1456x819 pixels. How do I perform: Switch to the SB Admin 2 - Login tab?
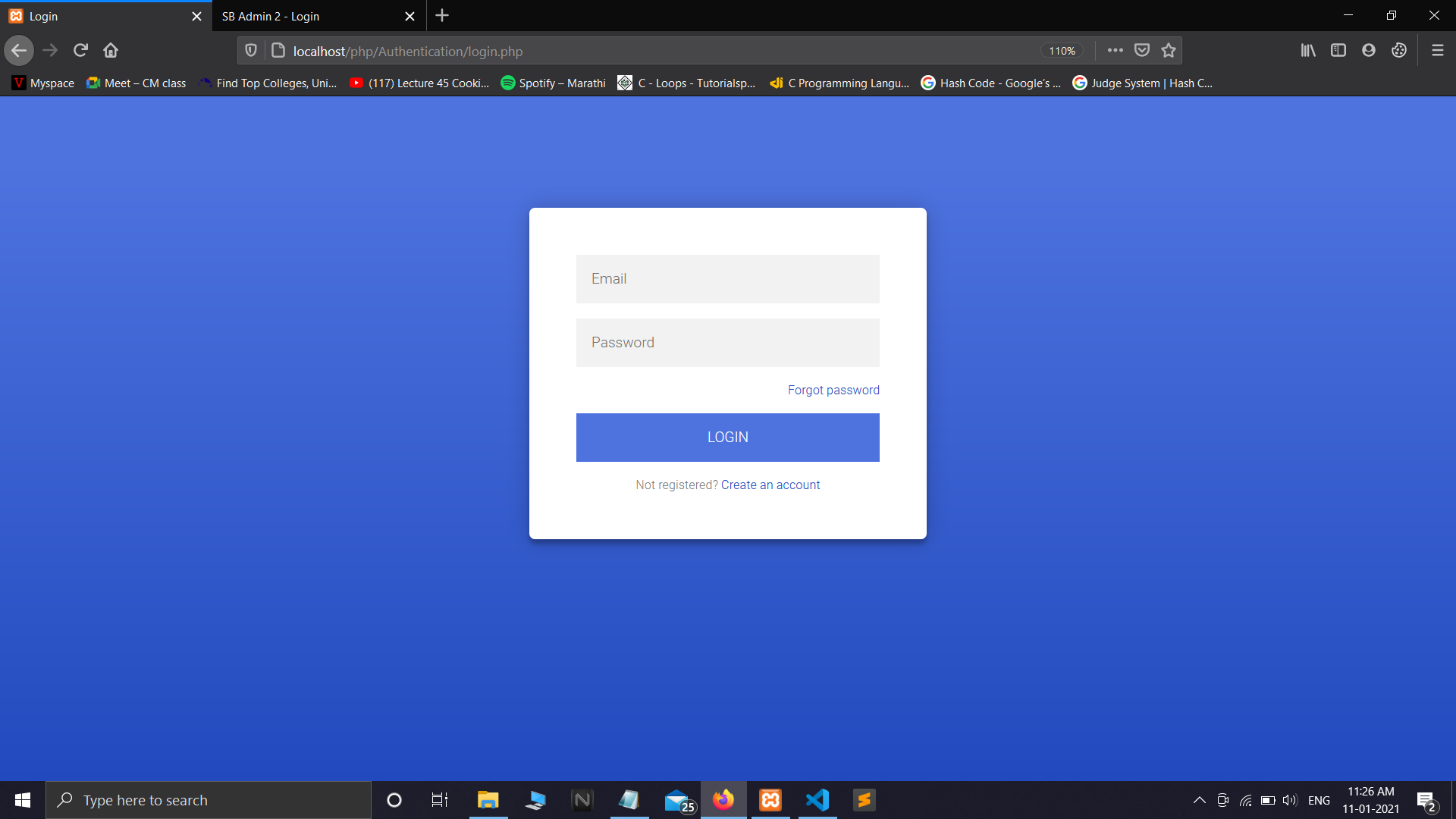click(x=303, y=16)
